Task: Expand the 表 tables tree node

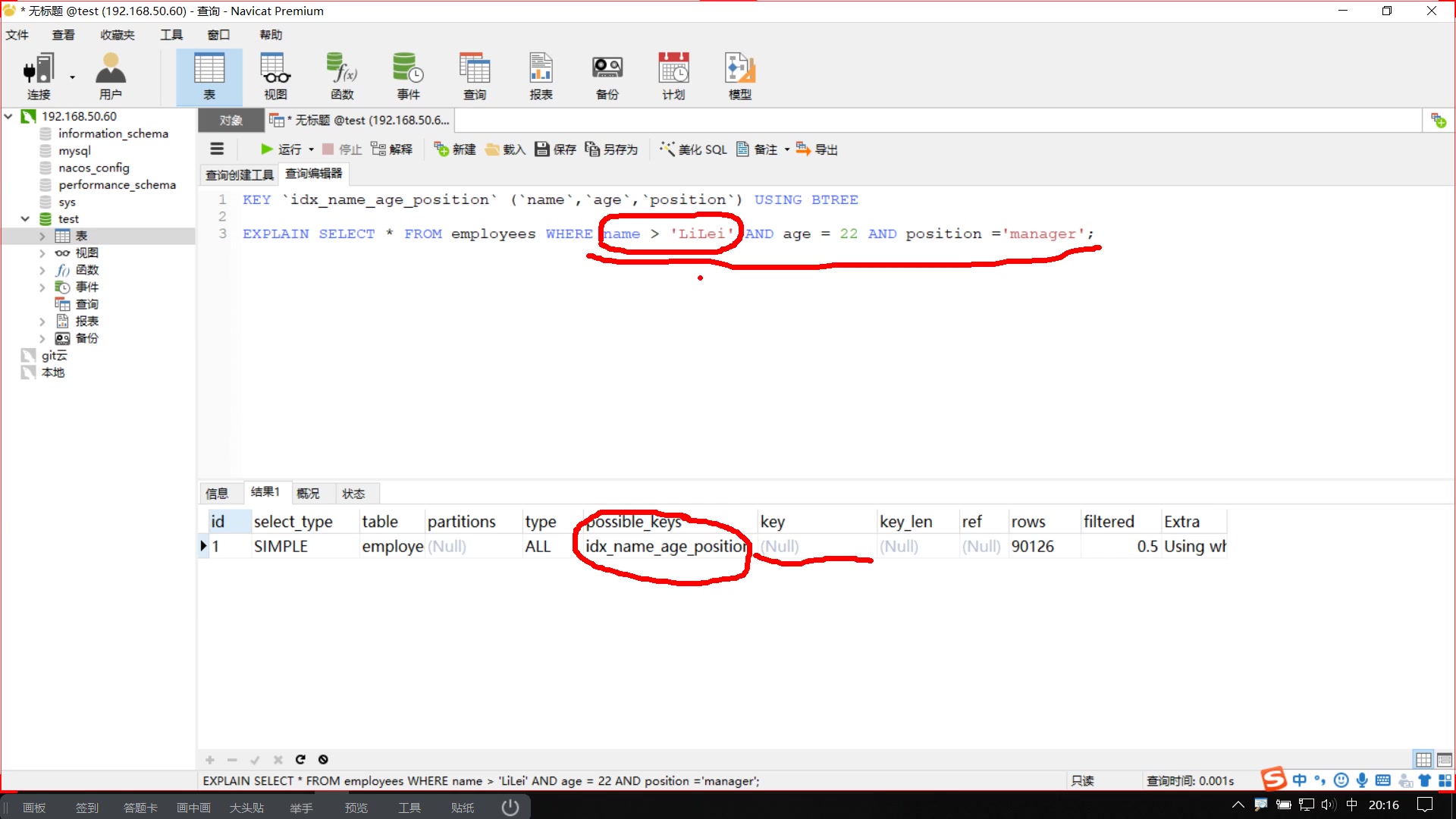Action: 42,236
